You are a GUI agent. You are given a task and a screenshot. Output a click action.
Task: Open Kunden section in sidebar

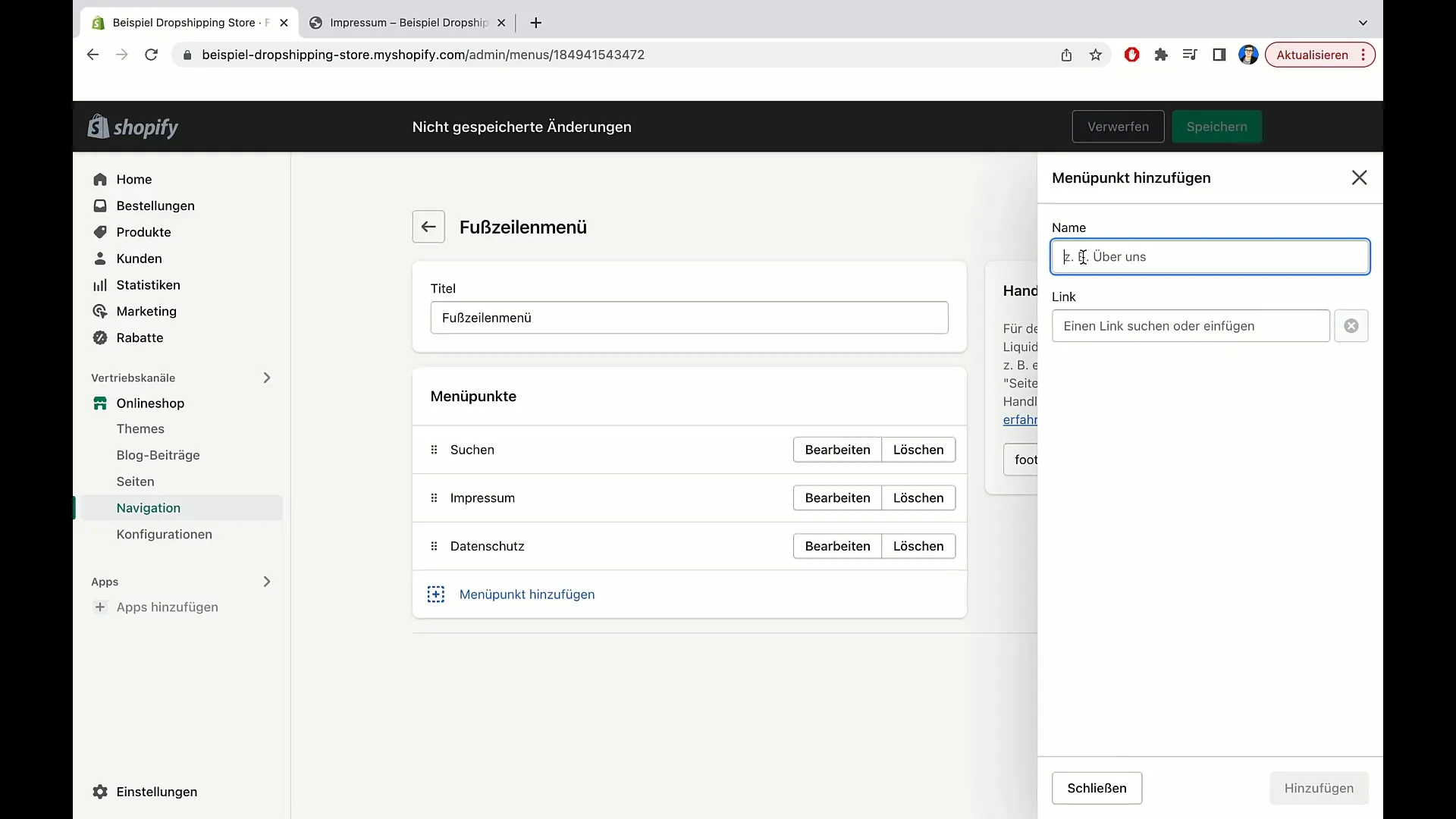139,258
